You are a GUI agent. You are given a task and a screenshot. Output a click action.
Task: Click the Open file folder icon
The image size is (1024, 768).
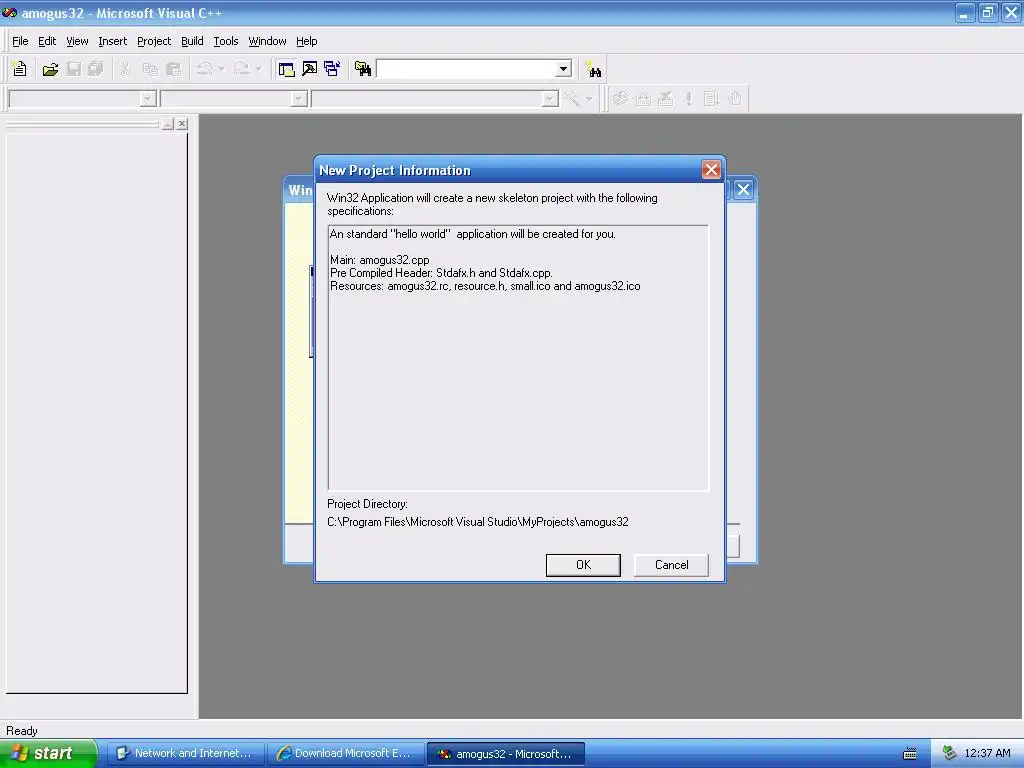[x=50, y=69]
